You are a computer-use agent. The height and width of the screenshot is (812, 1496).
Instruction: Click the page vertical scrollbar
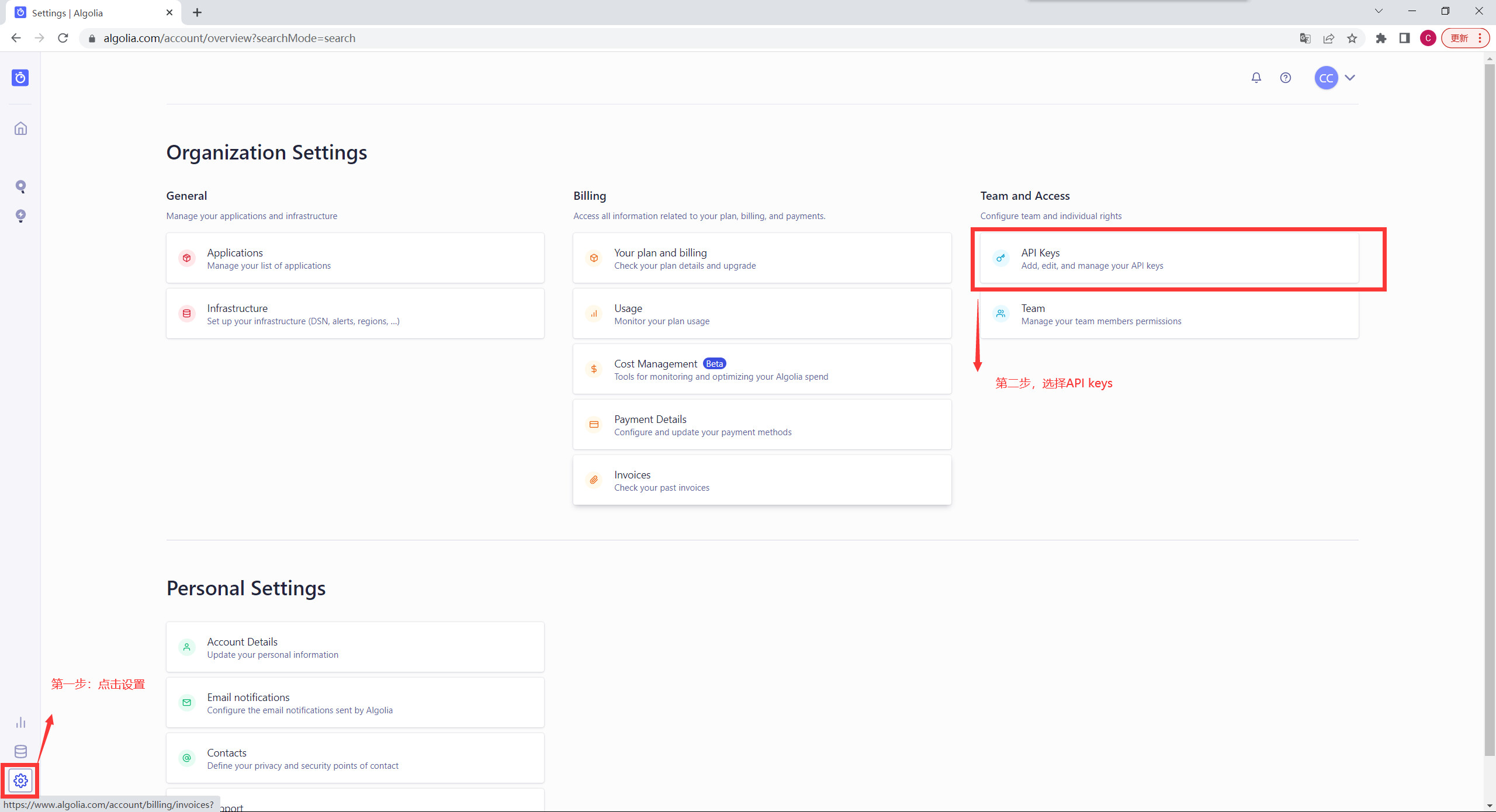1490,409
